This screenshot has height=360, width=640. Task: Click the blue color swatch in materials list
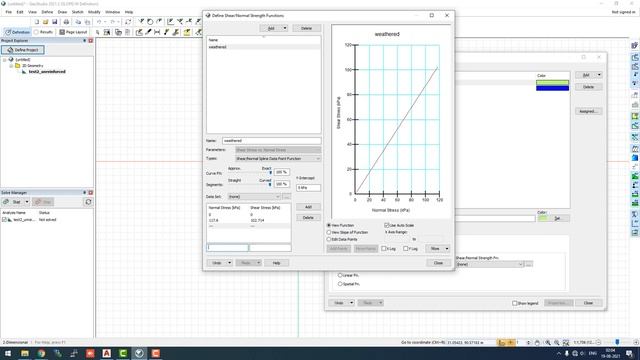552,88
